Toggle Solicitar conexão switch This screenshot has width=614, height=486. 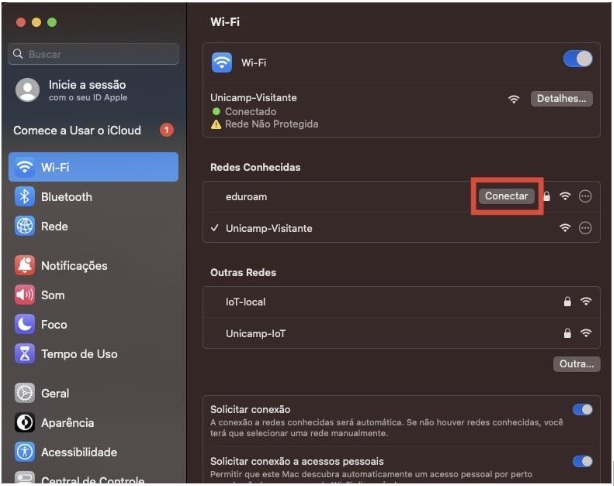point(582,410)
